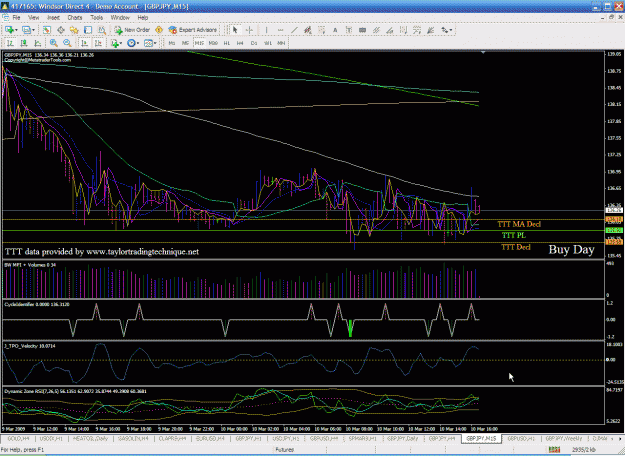
Task: Switch to W1 timeframe
Action: [268, 43]
